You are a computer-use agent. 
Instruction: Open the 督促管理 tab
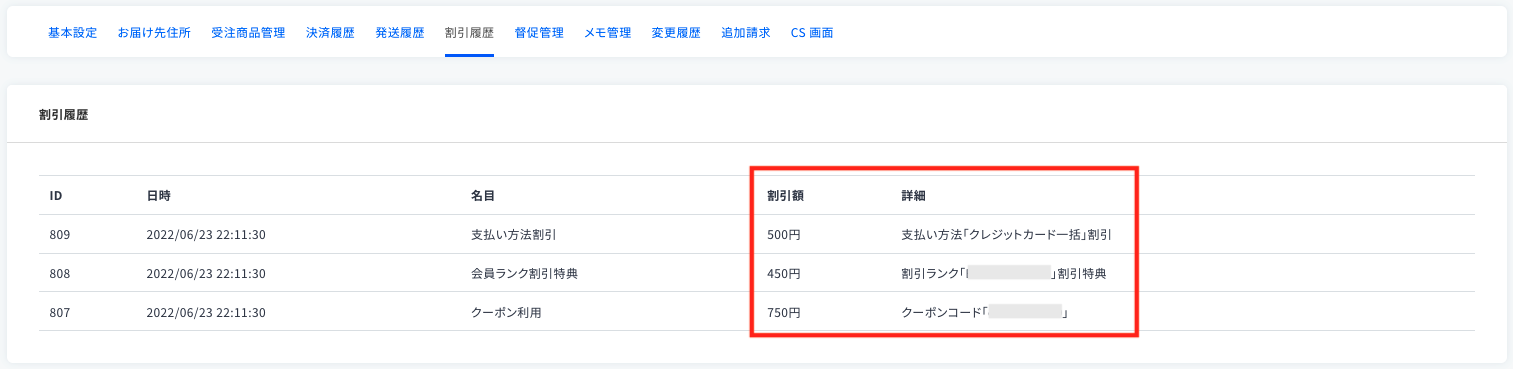539,33
